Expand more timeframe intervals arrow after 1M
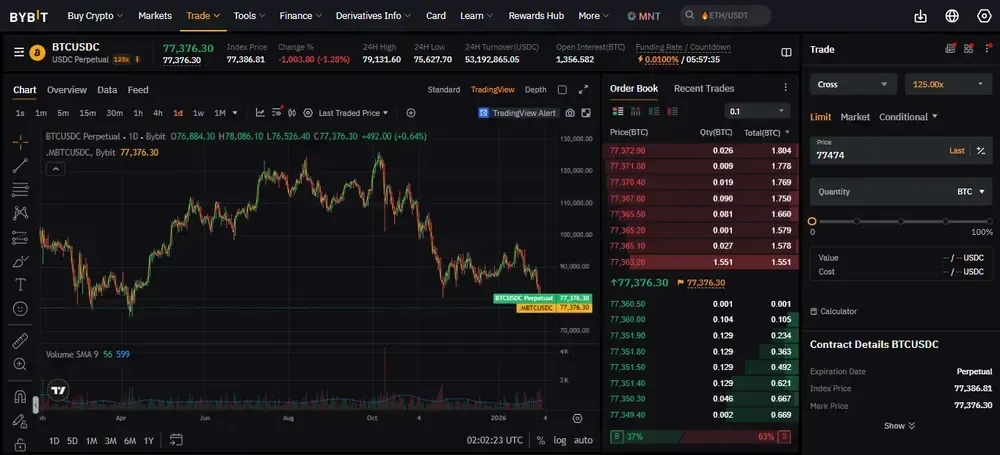1000x455 pixels. point(235,113)
